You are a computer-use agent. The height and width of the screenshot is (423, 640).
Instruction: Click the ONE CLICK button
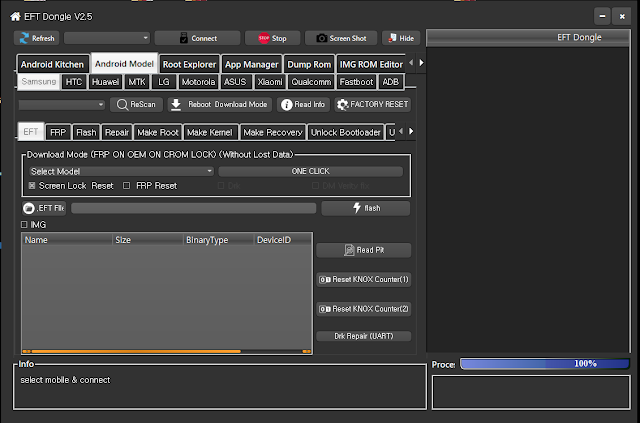click(x=311, y=171)
